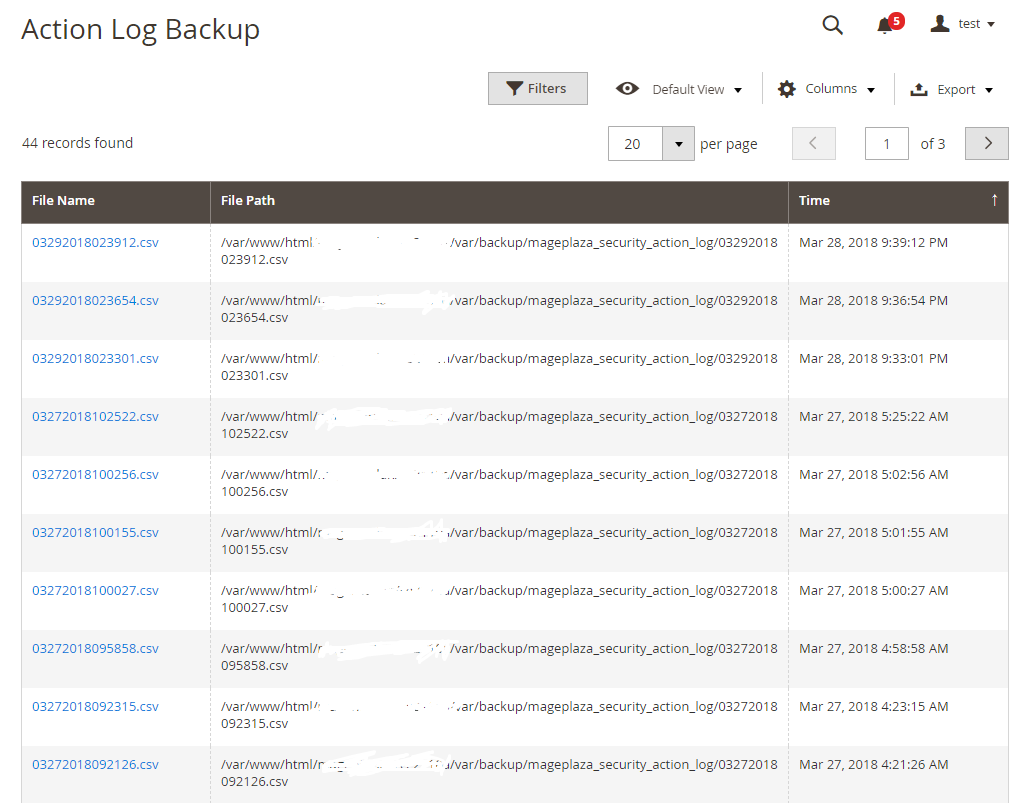Click the search magnifier icon
The width and height of the screenshot is (1024, 803).
832,25
